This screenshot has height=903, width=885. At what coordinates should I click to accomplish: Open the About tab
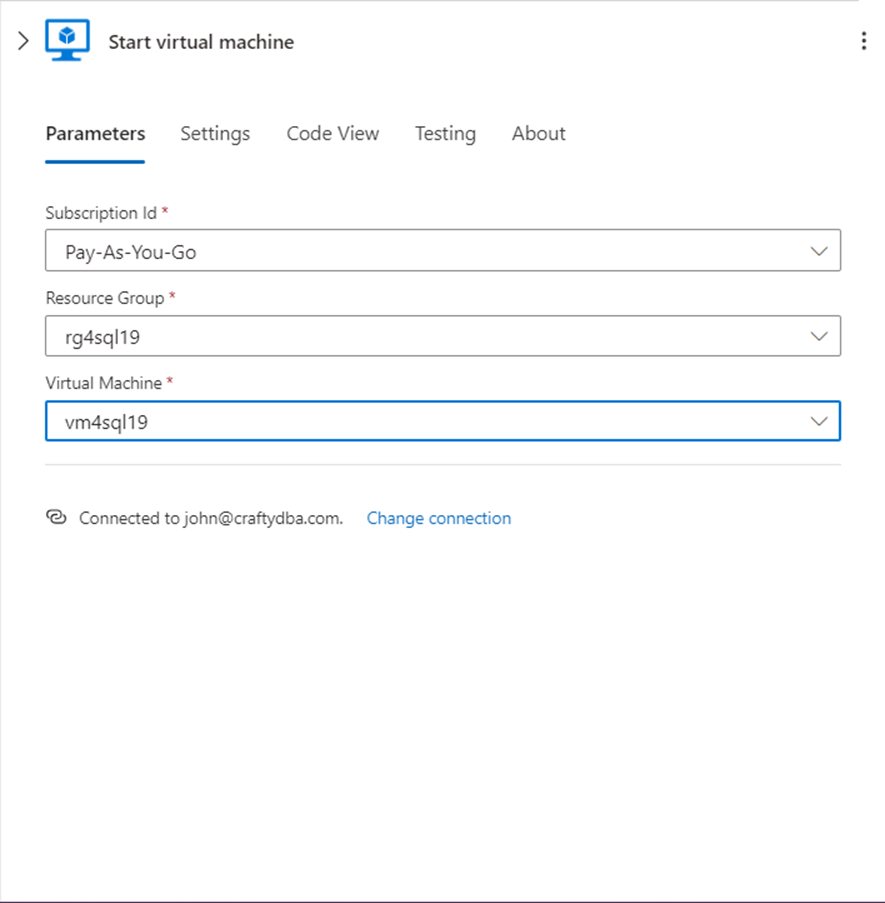(539, 134)
